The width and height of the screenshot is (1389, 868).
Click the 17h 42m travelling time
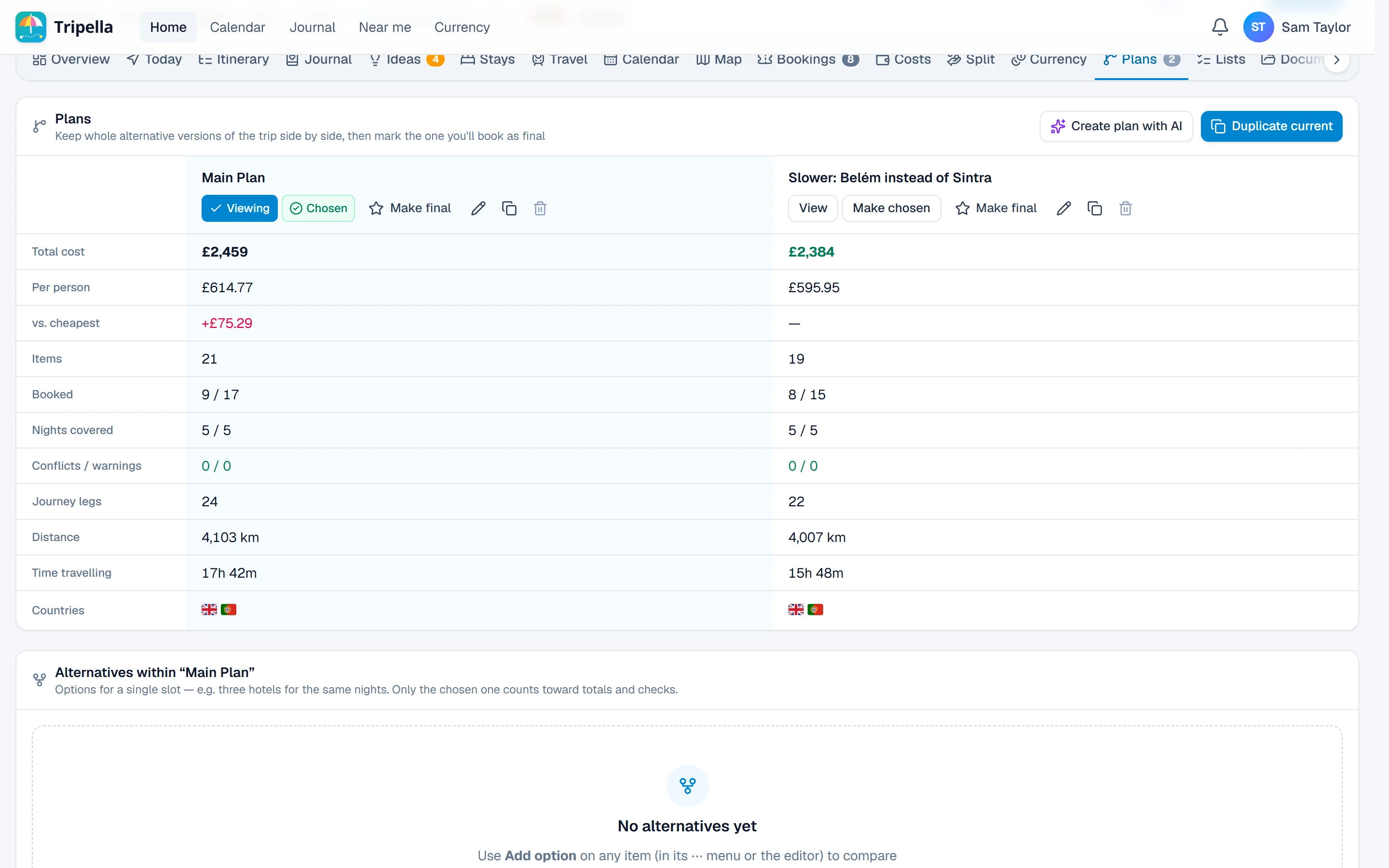pos(229,573)
